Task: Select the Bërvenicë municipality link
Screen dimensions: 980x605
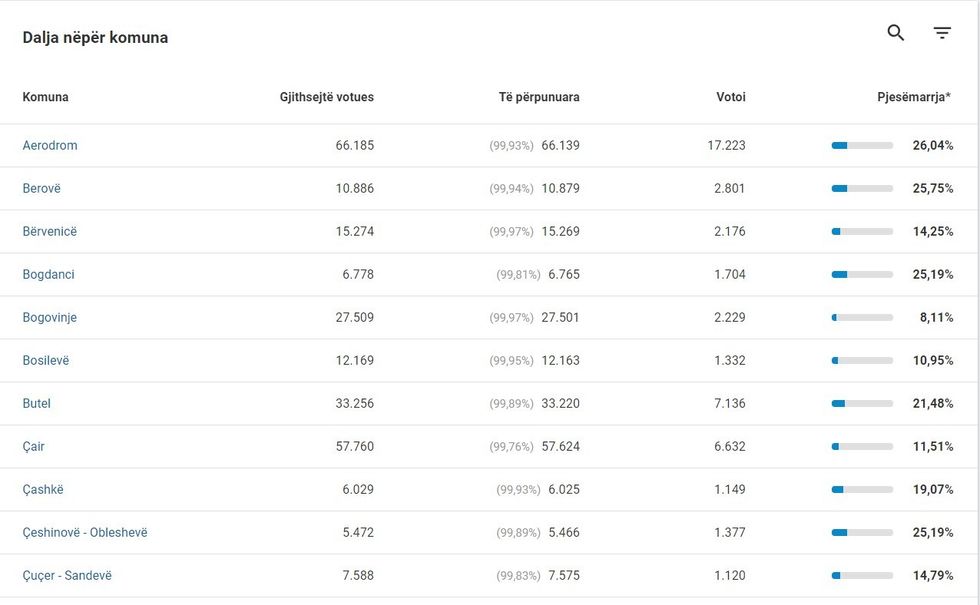Action: (50, 231)
